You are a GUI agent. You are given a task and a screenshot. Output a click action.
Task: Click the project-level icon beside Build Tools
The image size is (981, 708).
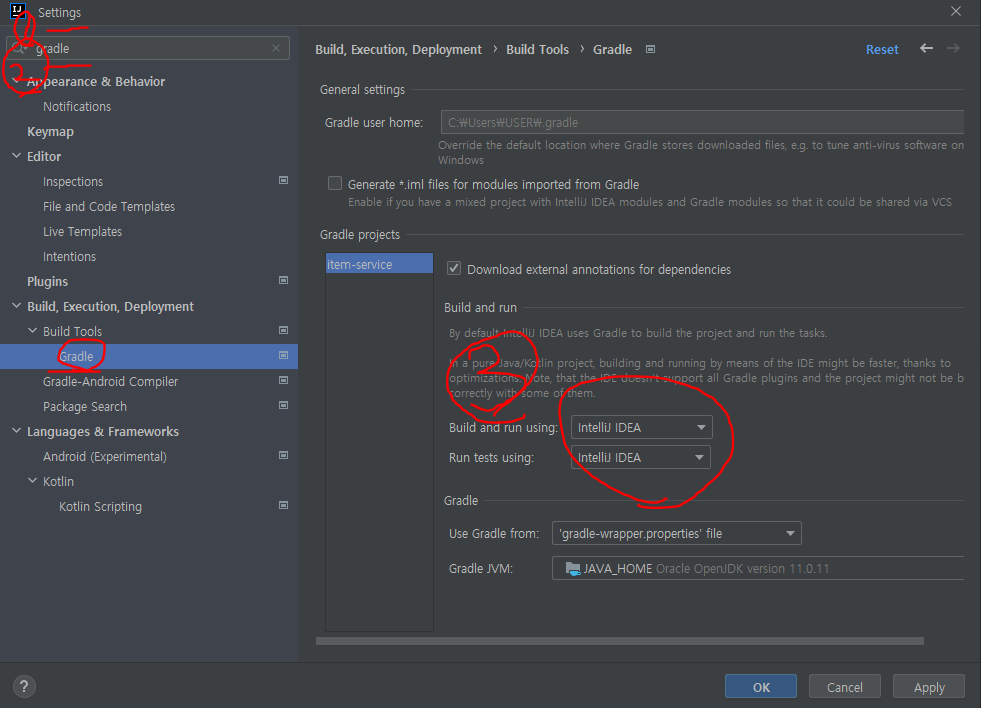pos(283,331)
